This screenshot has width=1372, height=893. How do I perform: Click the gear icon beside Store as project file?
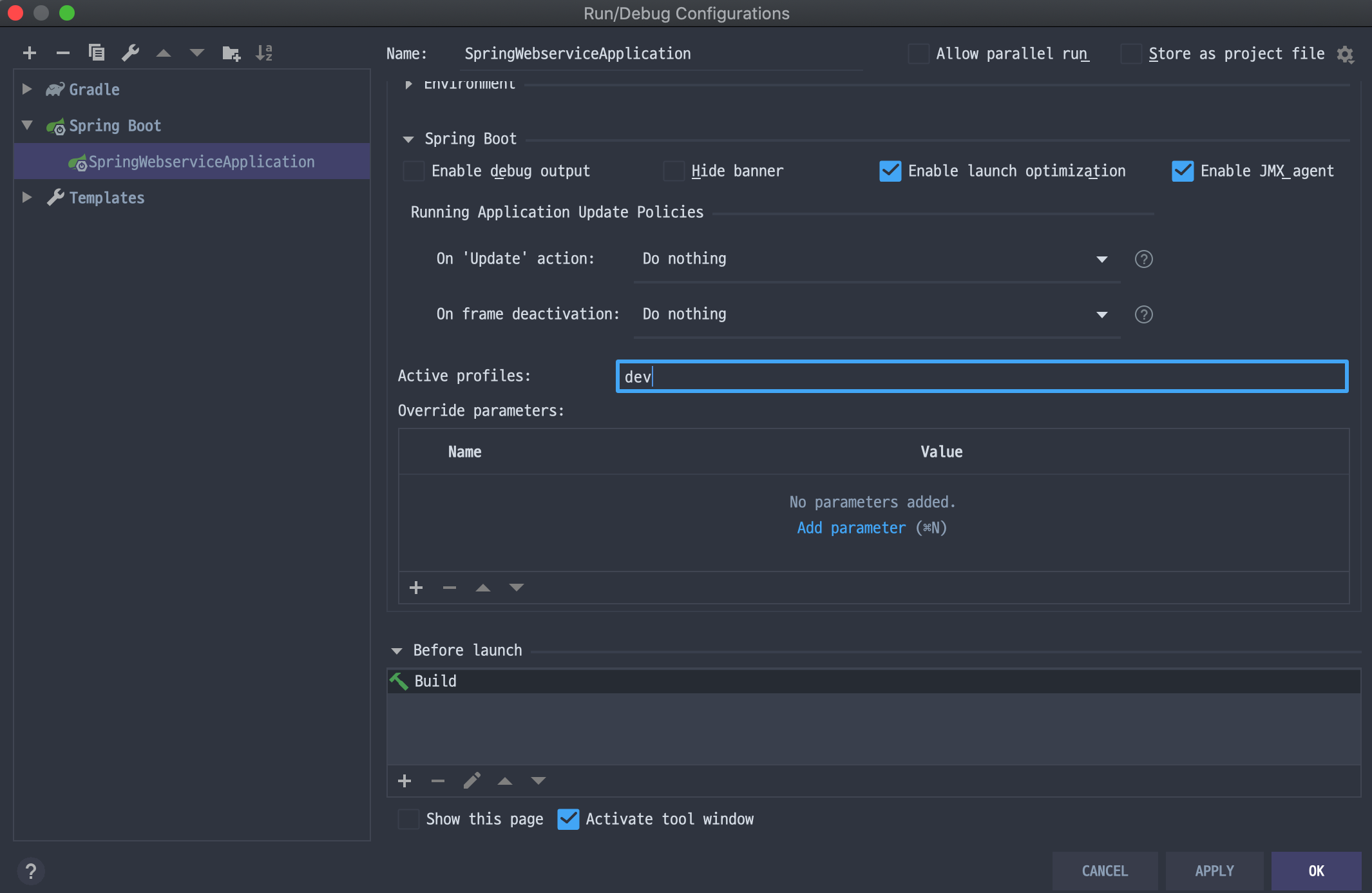pos(1345,54)
